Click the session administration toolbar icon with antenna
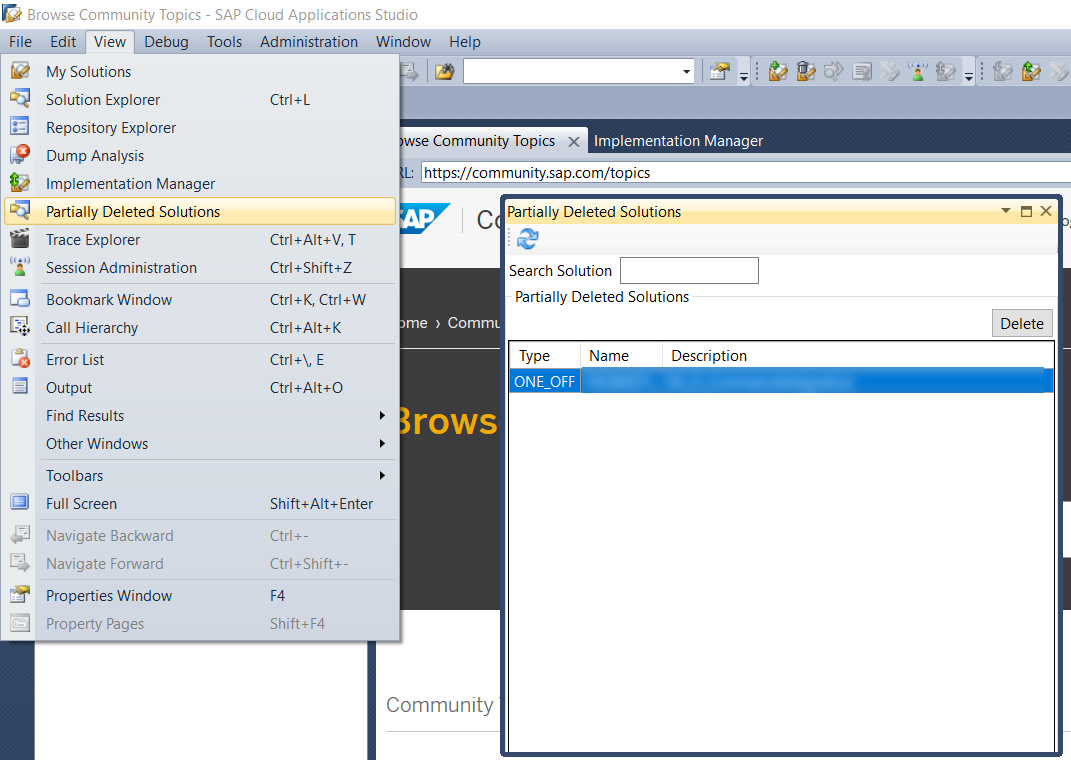Image resolution: width=1071 pixels, height=760 pixels. coord(918,71)
